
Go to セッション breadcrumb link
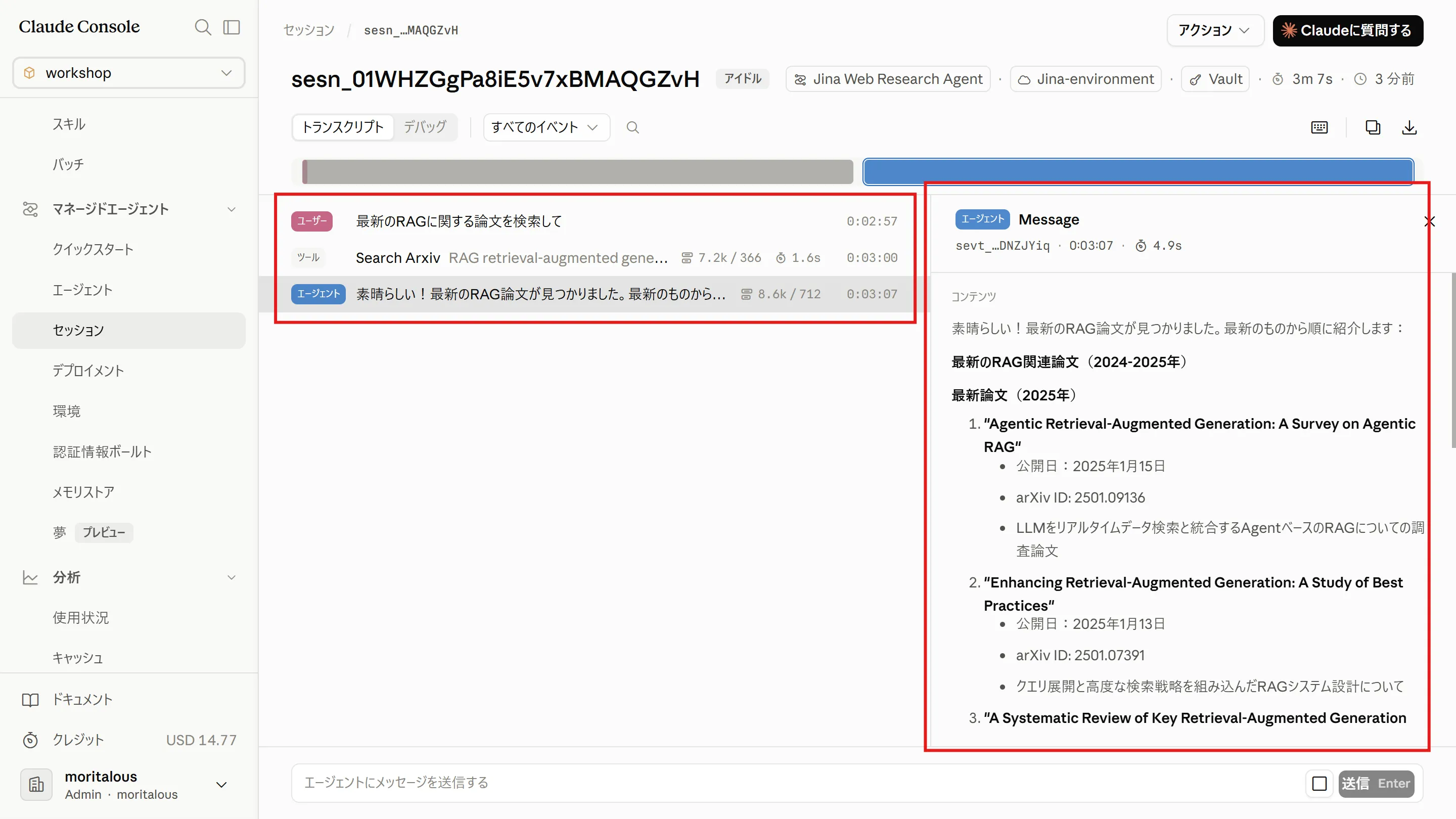coord(308,30)
